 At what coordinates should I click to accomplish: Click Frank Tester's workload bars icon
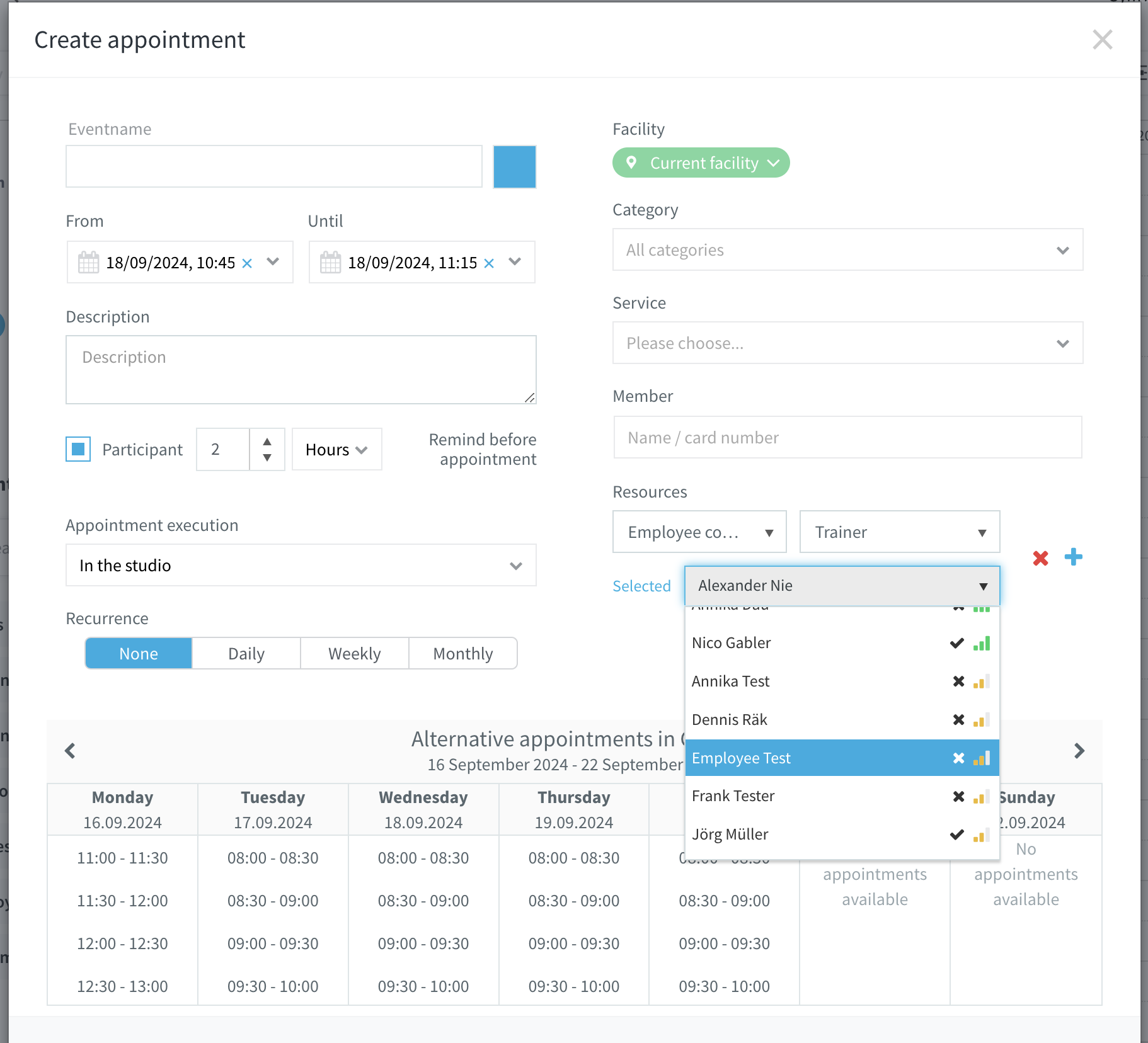click(982, 797)
